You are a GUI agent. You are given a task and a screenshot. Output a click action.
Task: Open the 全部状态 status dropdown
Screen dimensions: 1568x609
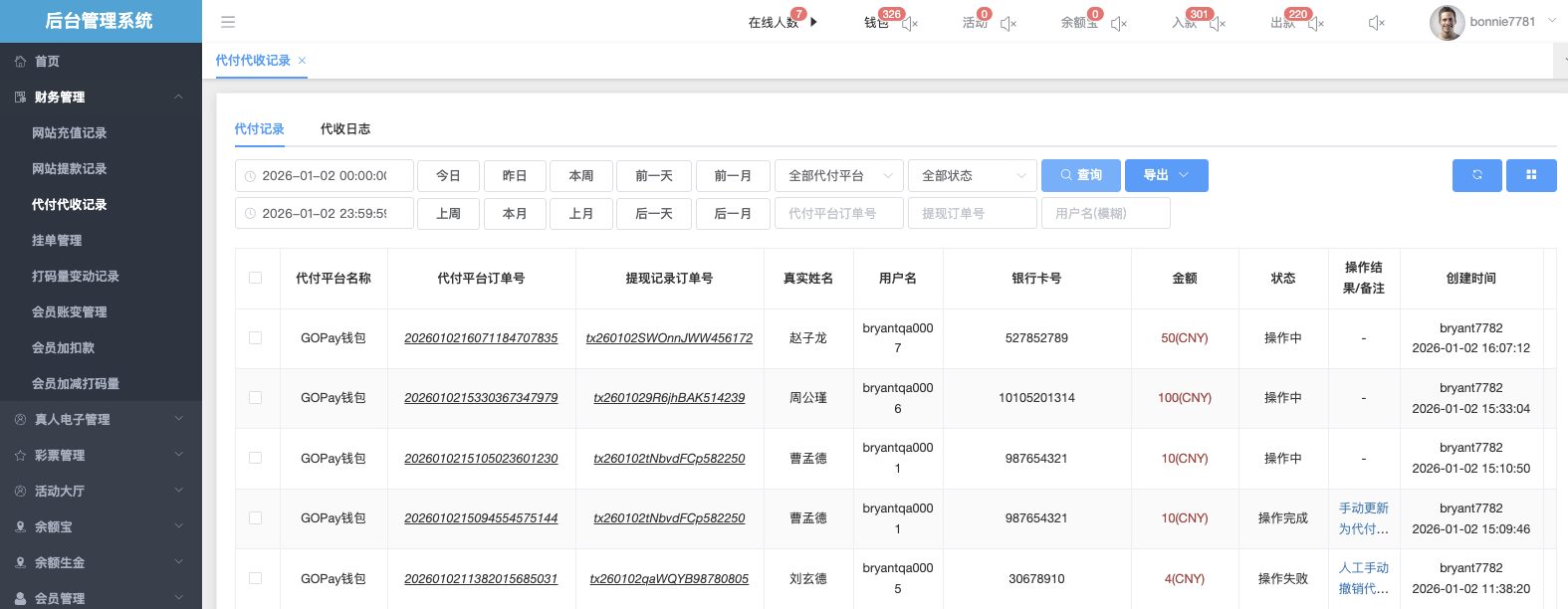click(972, 175)
